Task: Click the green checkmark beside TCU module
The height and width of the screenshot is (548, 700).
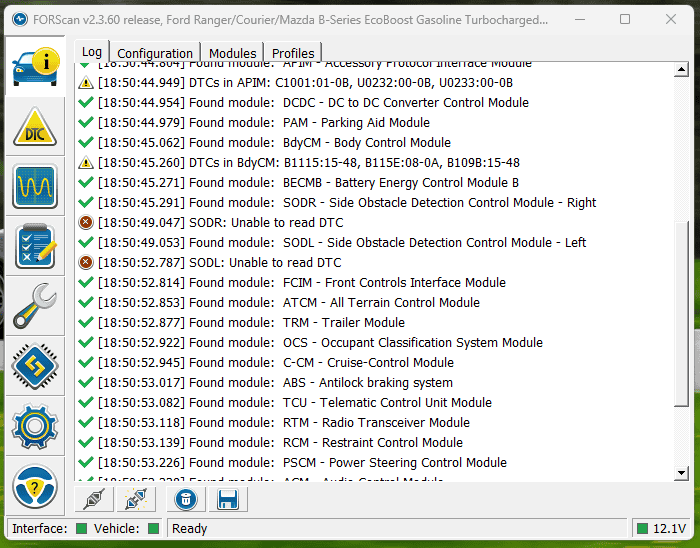Action: (86, 402)
